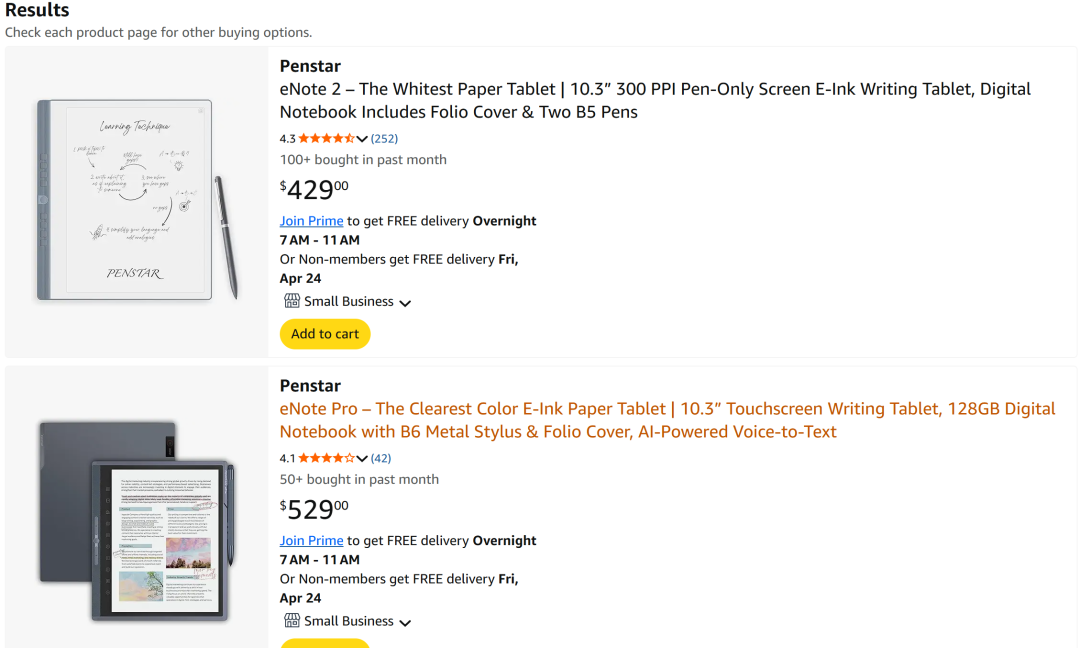
Task: Open the 42 reviews link
Action: click(381, 459)
